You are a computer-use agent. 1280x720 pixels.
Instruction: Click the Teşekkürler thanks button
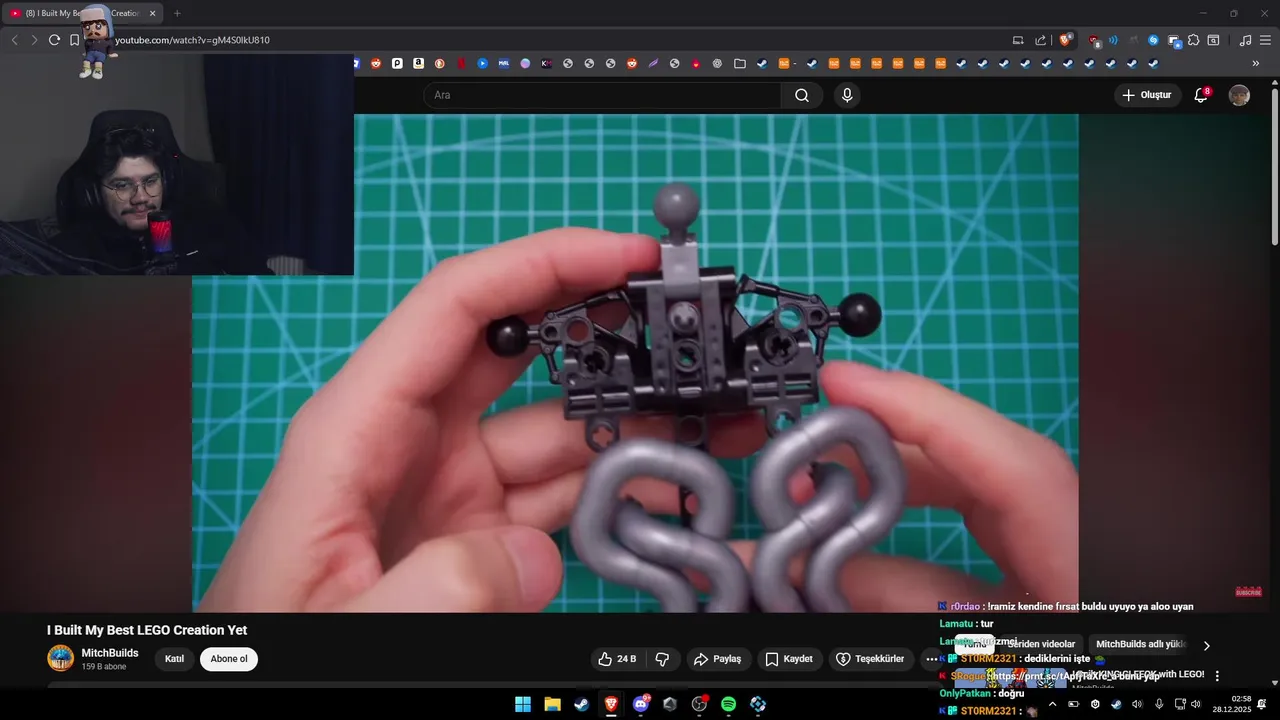(870, 659)
